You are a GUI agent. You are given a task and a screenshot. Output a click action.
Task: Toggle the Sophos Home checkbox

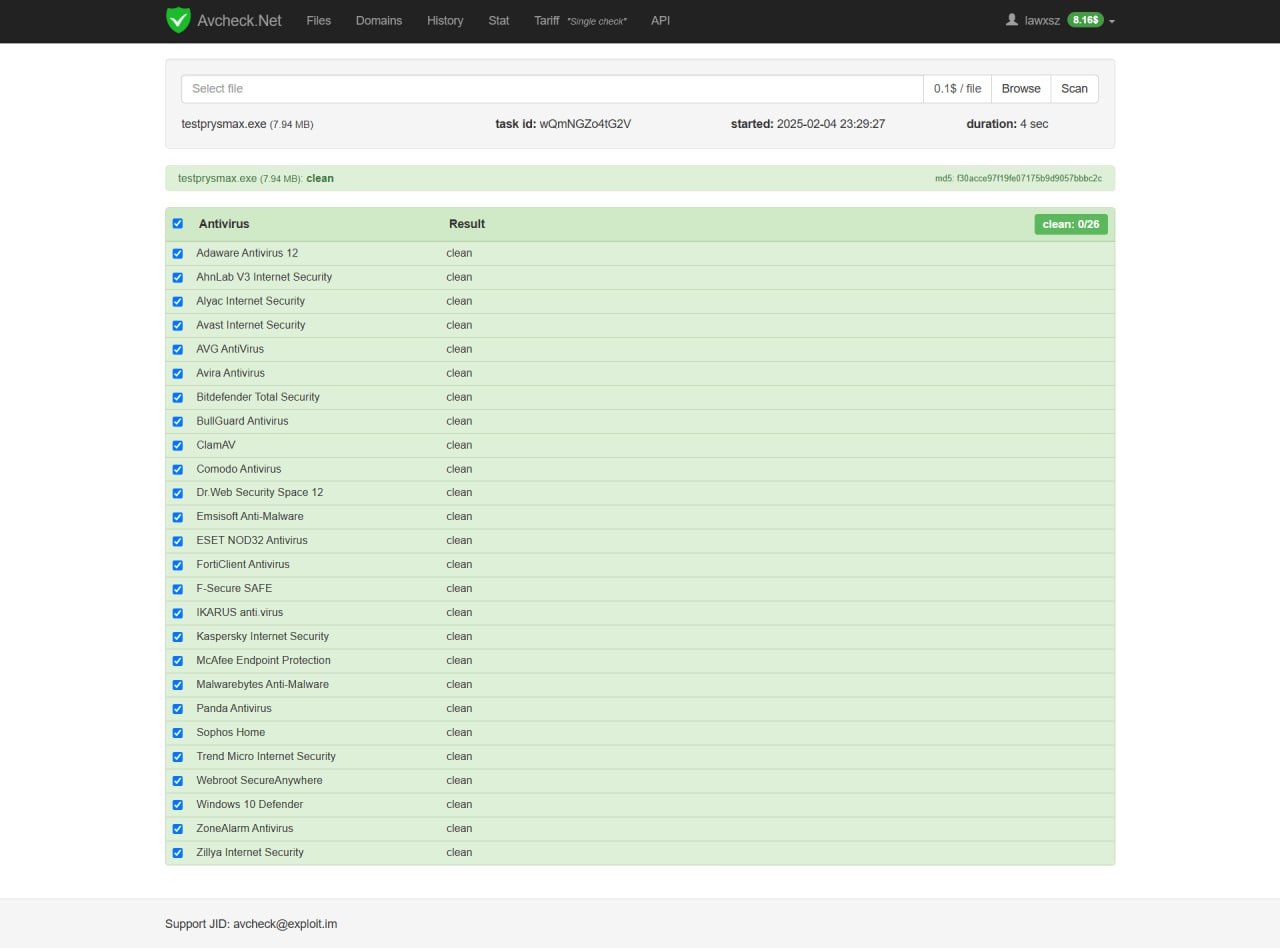pyautogui.click(x=178, y=733)
